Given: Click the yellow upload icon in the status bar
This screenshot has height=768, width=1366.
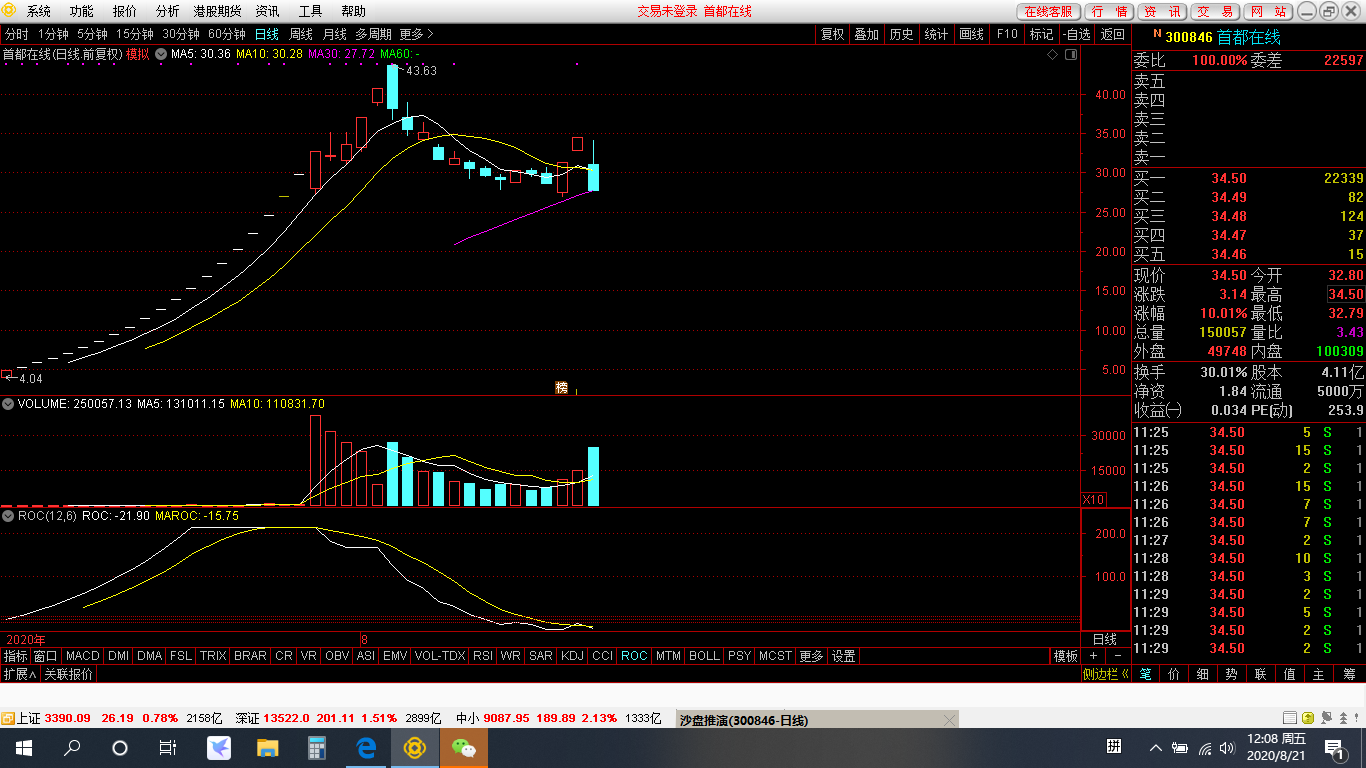Looking at the screenshot, I should point(1307,718).
